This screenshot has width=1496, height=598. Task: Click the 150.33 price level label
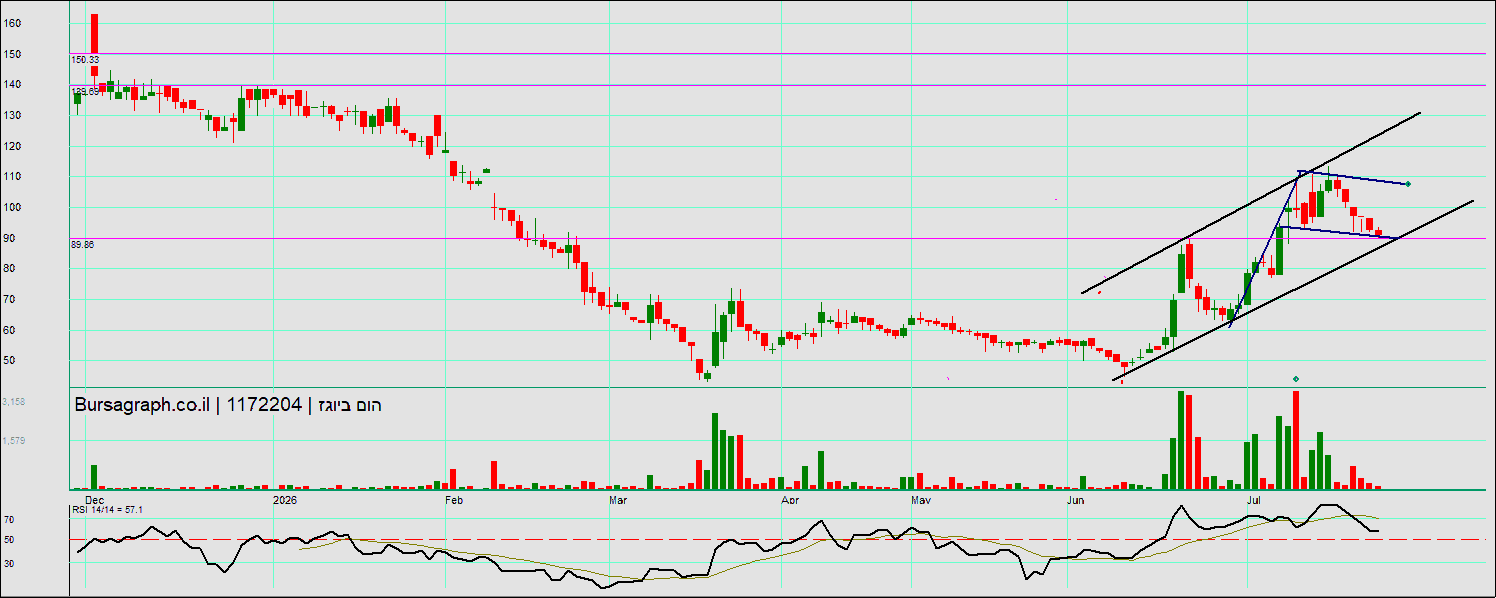pyautogui.click(x=85, y=60)
